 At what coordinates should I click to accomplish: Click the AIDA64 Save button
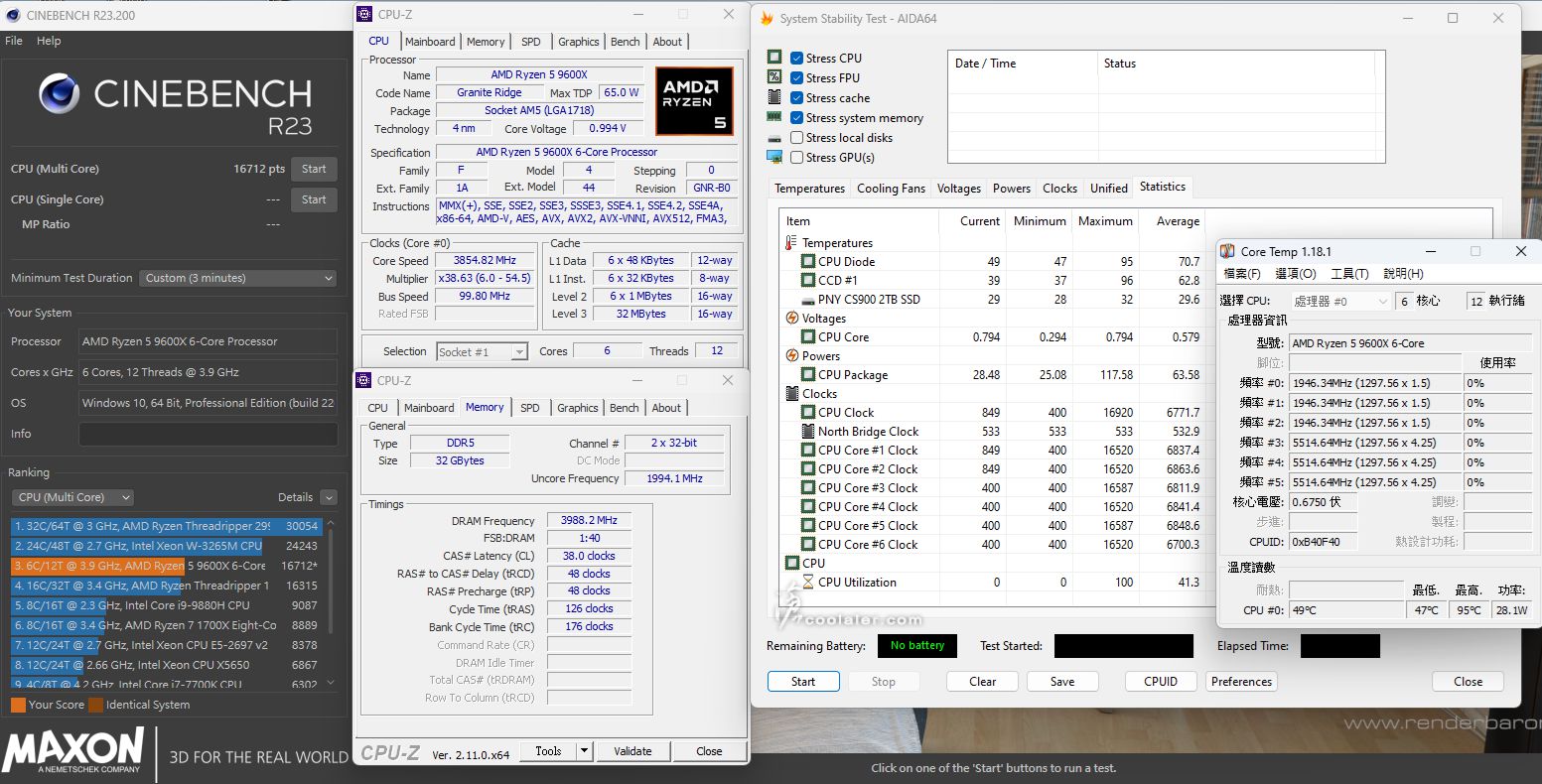click(1062, 682)
